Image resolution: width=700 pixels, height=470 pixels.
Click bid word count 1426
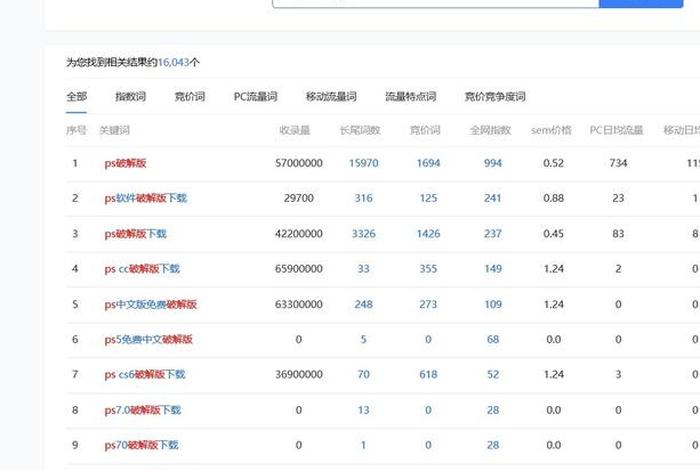click(x=428, y=234)
